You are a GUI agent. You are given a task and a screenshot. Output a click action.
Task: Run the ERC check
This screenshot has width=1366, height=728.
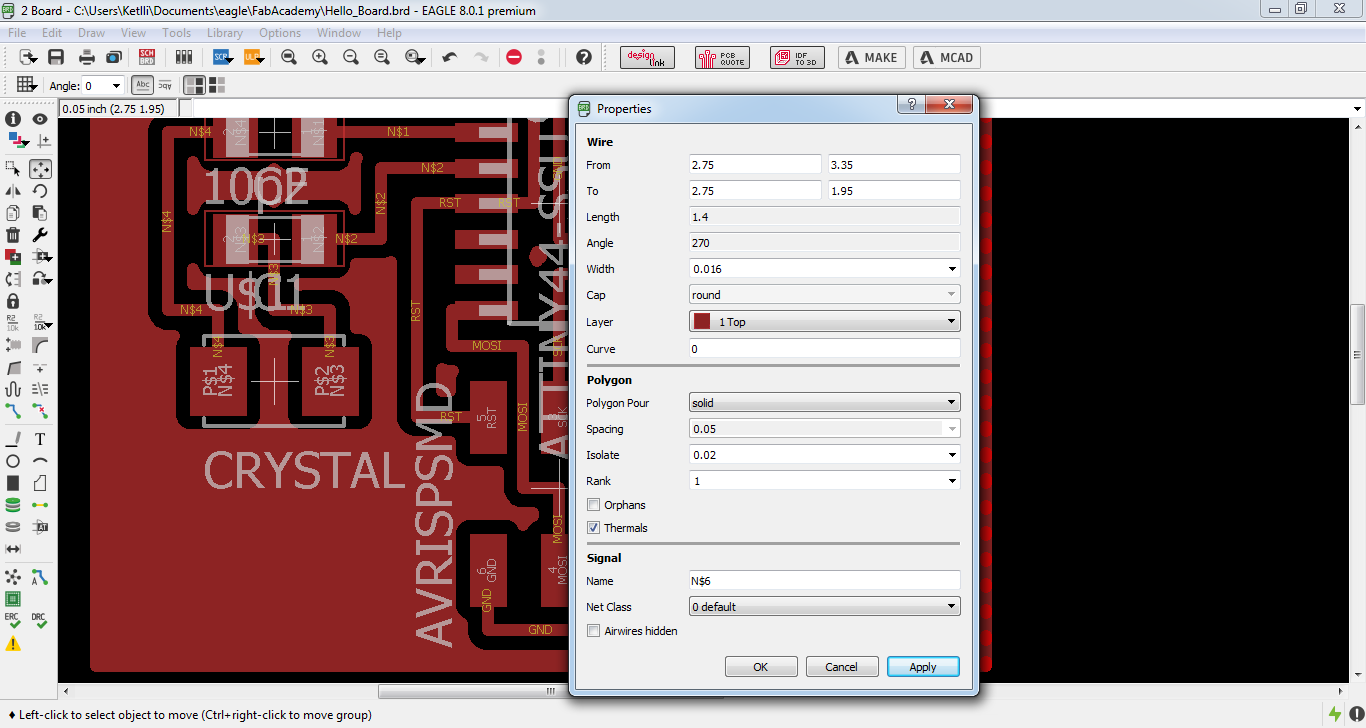[x=13, y=620]
